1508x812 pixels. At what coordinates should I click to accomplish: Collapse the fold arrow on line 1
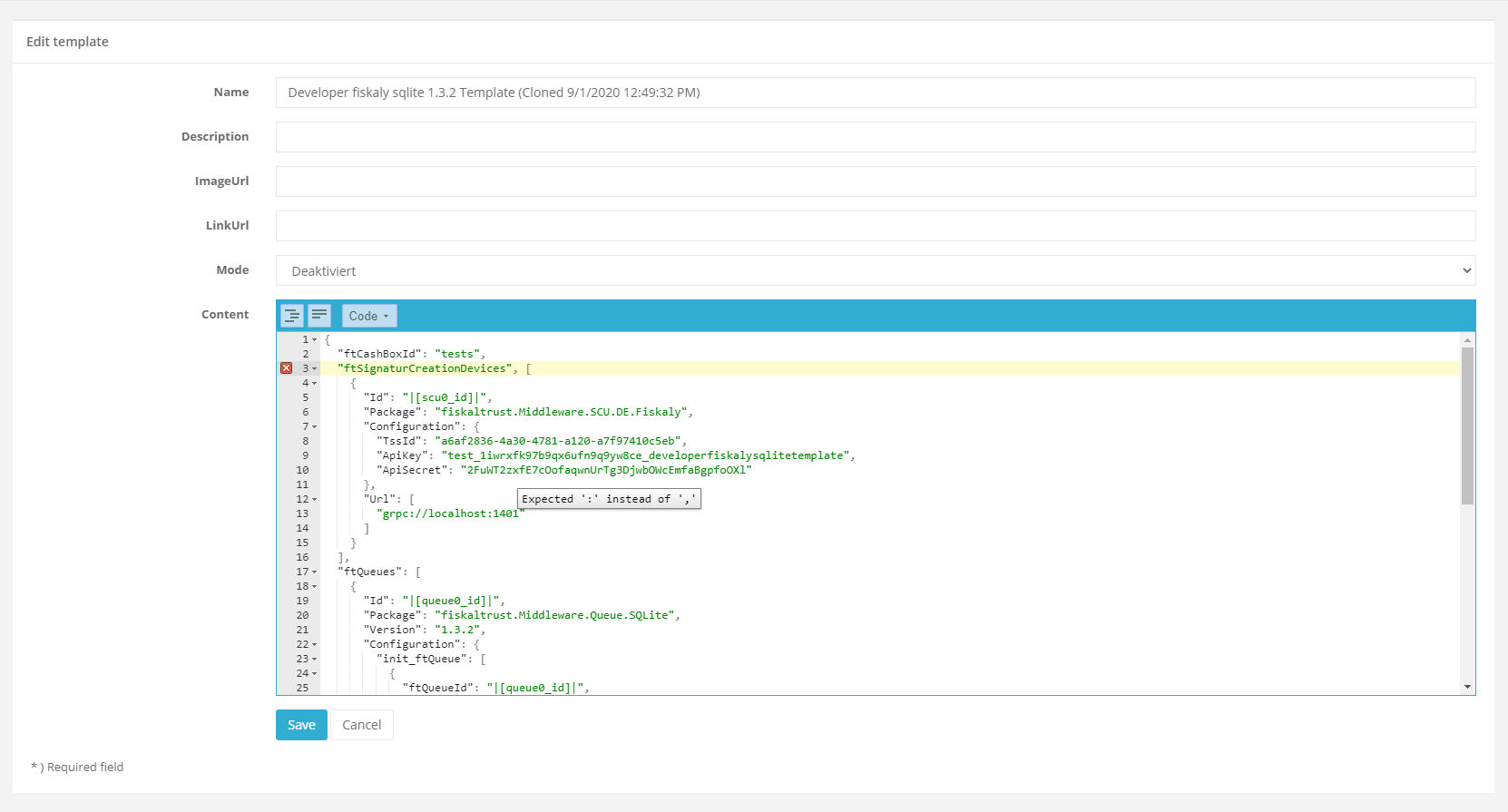click(x=315, y=339)
